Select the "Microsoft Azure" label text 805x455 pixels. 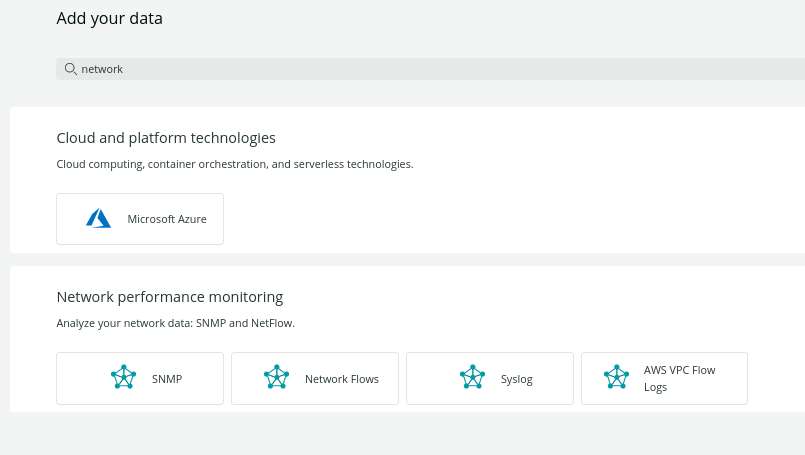[x=167, y=219]
